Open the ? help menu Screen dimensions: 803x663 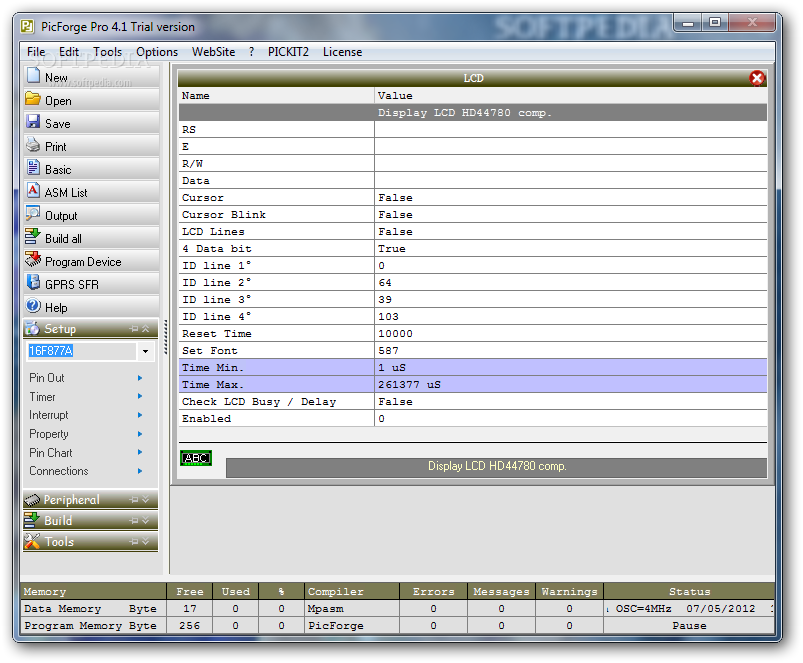tap(251, 52)
